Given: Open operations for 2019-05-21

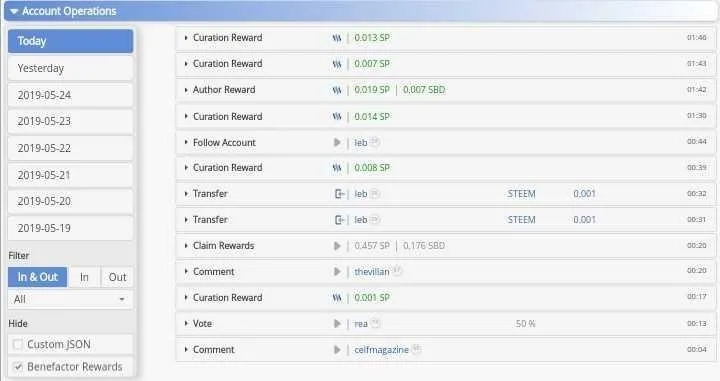Looking at the screenshot, I should 70,175.
